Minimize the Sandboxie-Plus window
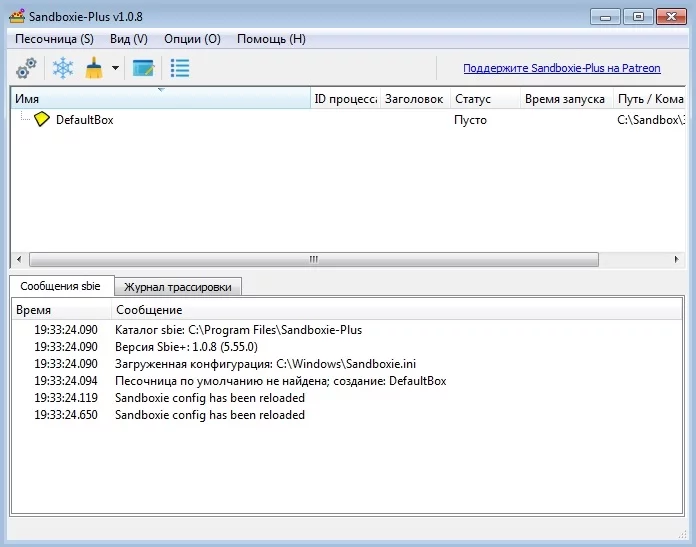 [605, 17]
